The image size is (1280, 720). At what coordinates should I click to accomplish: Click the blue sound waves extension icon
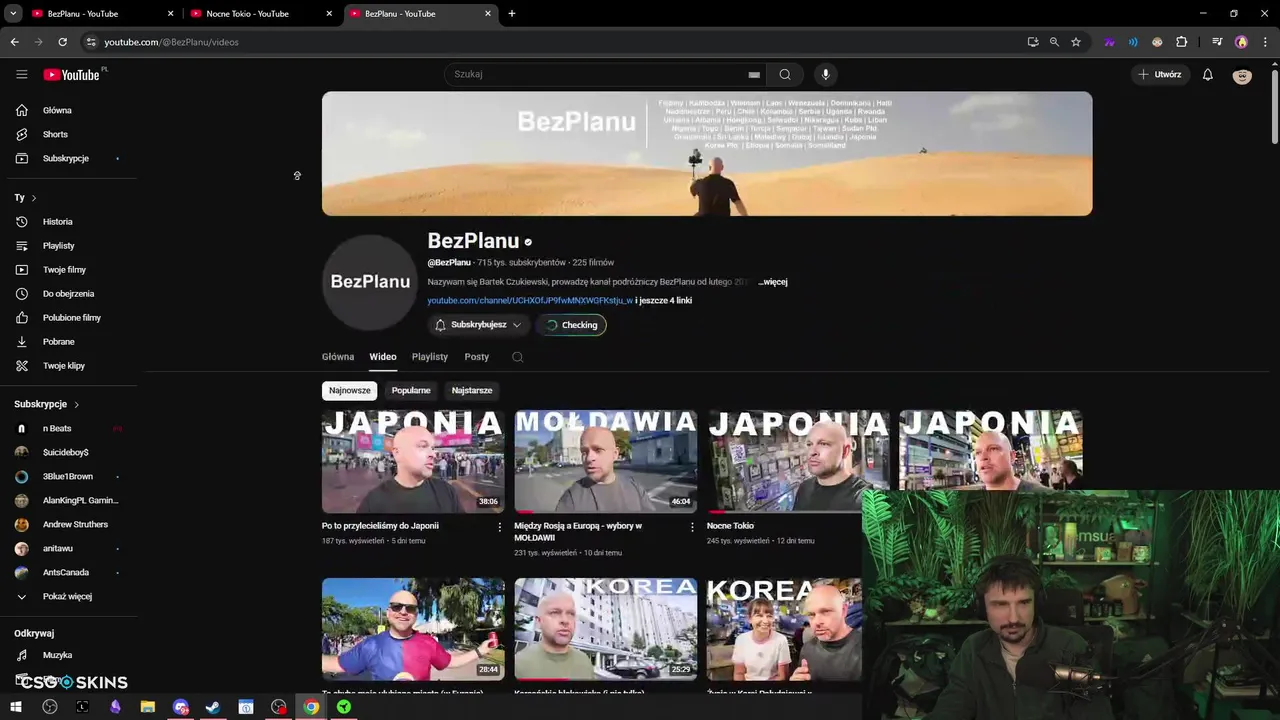pos(1133,42)
